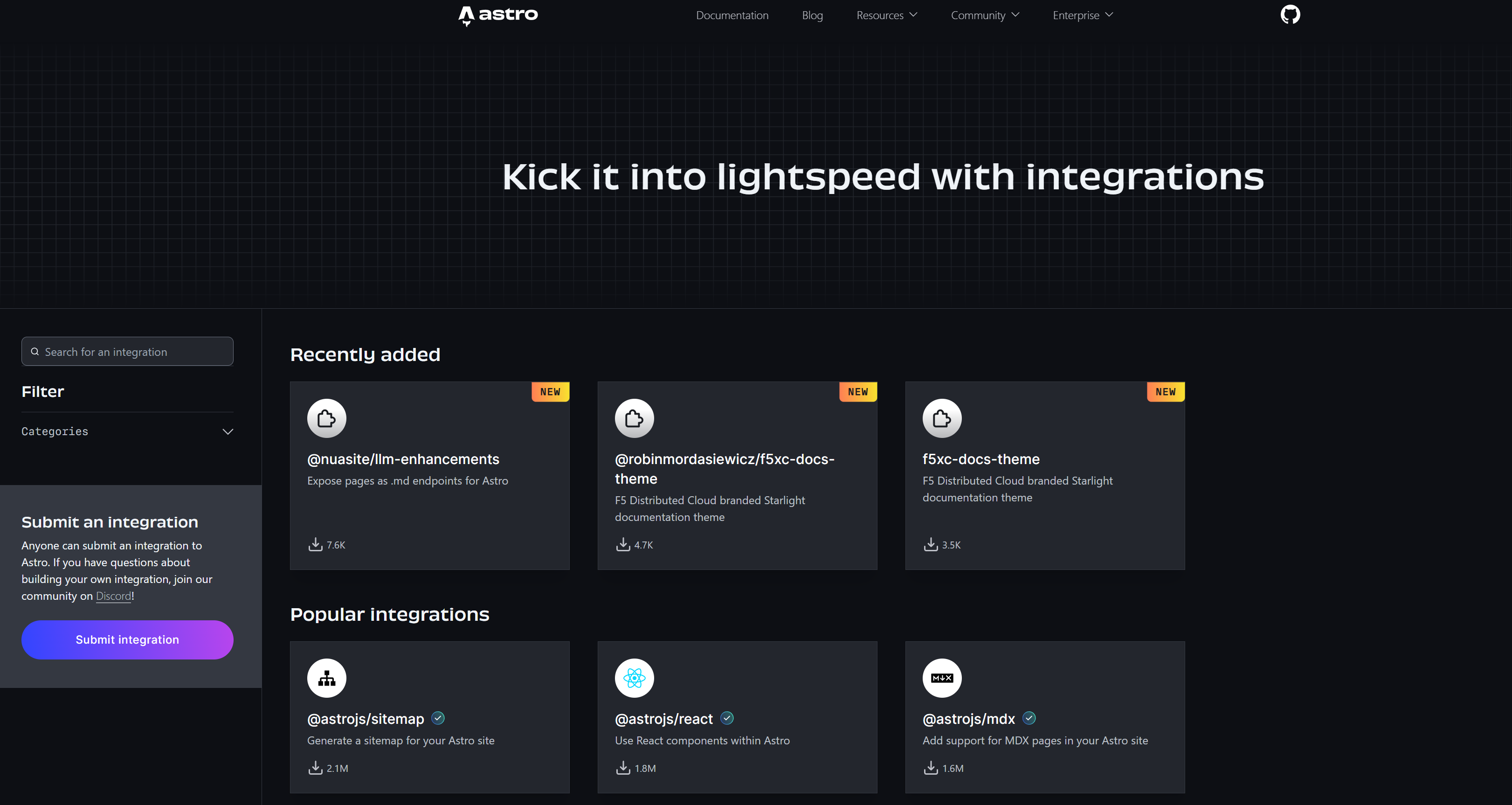Click download icon beside 1.6M

pyautogui.click(x=930, y=767)
